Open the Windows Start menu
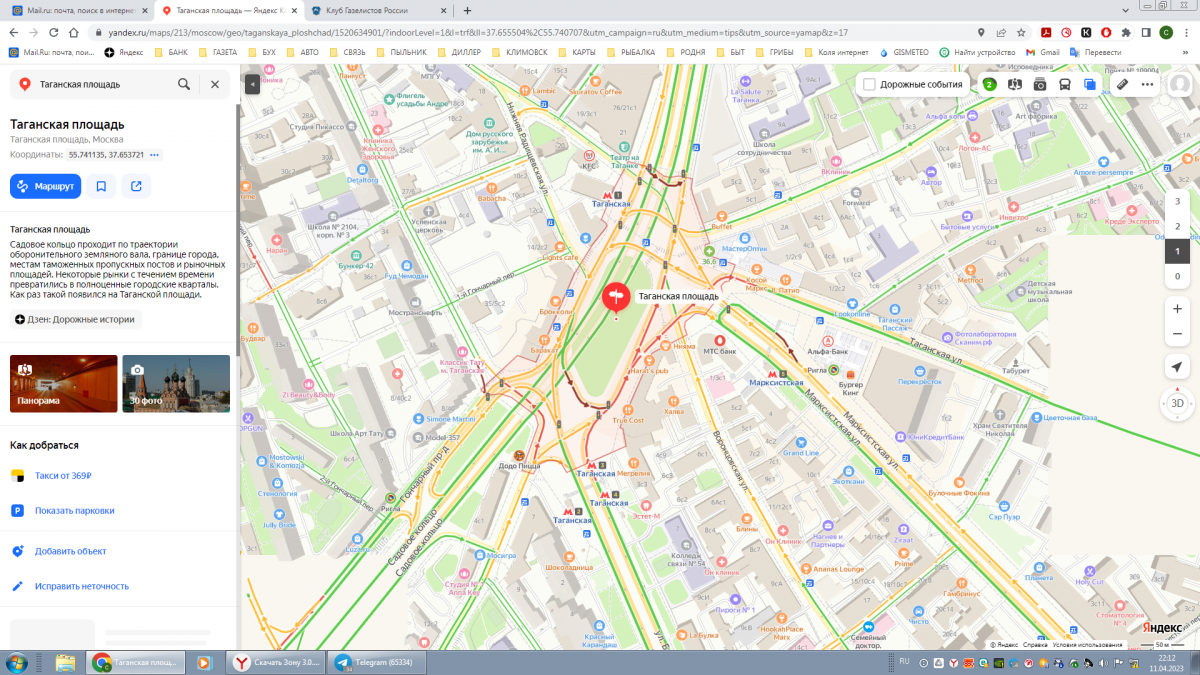 [x=17, y=662]
